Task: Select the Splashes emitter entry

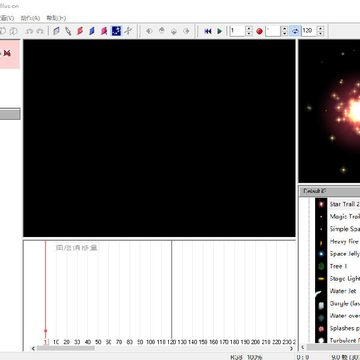Action: point(345,328)
